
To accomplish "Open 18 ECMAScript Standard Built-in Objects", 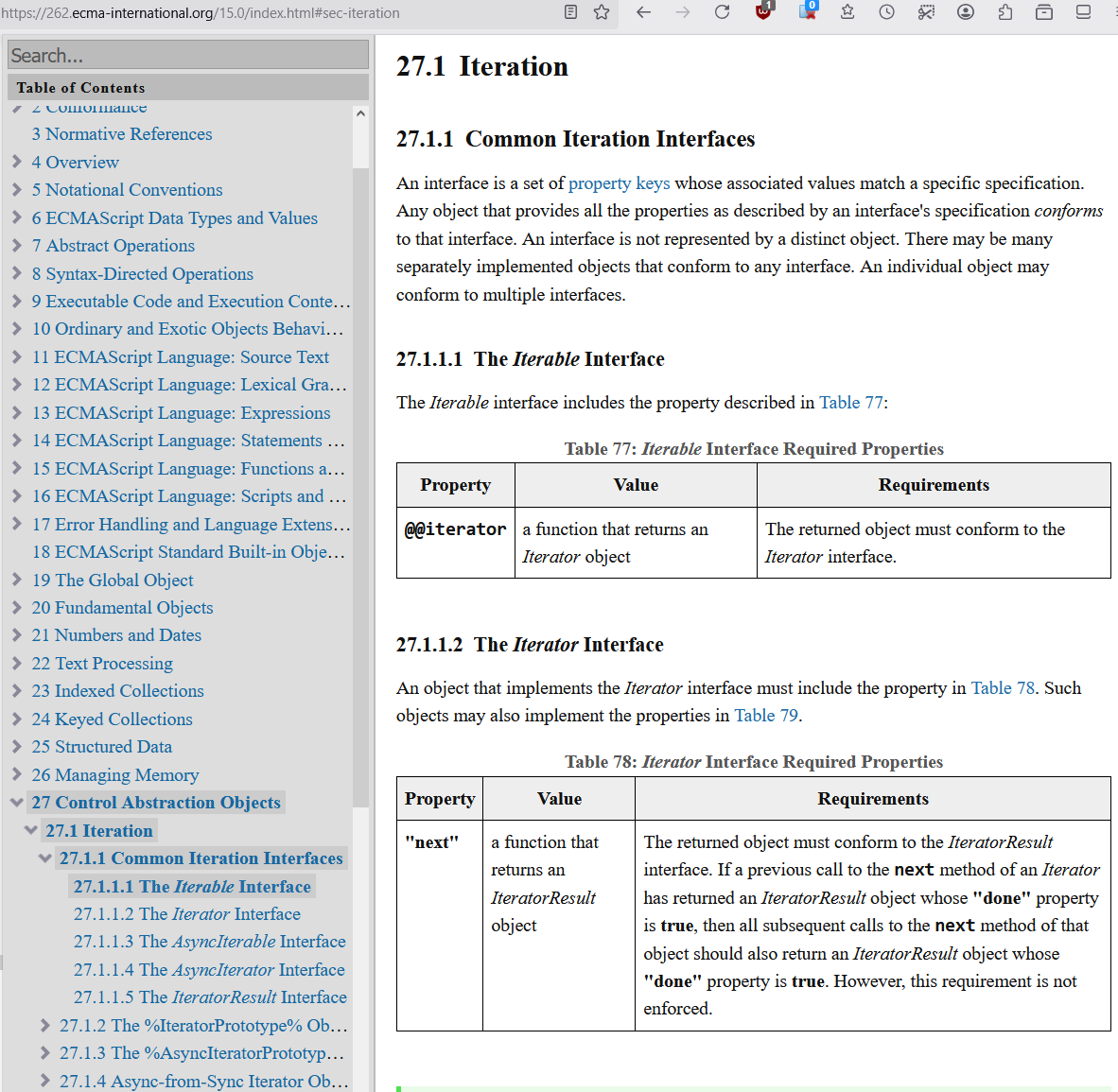I will (x=188, y=552).
